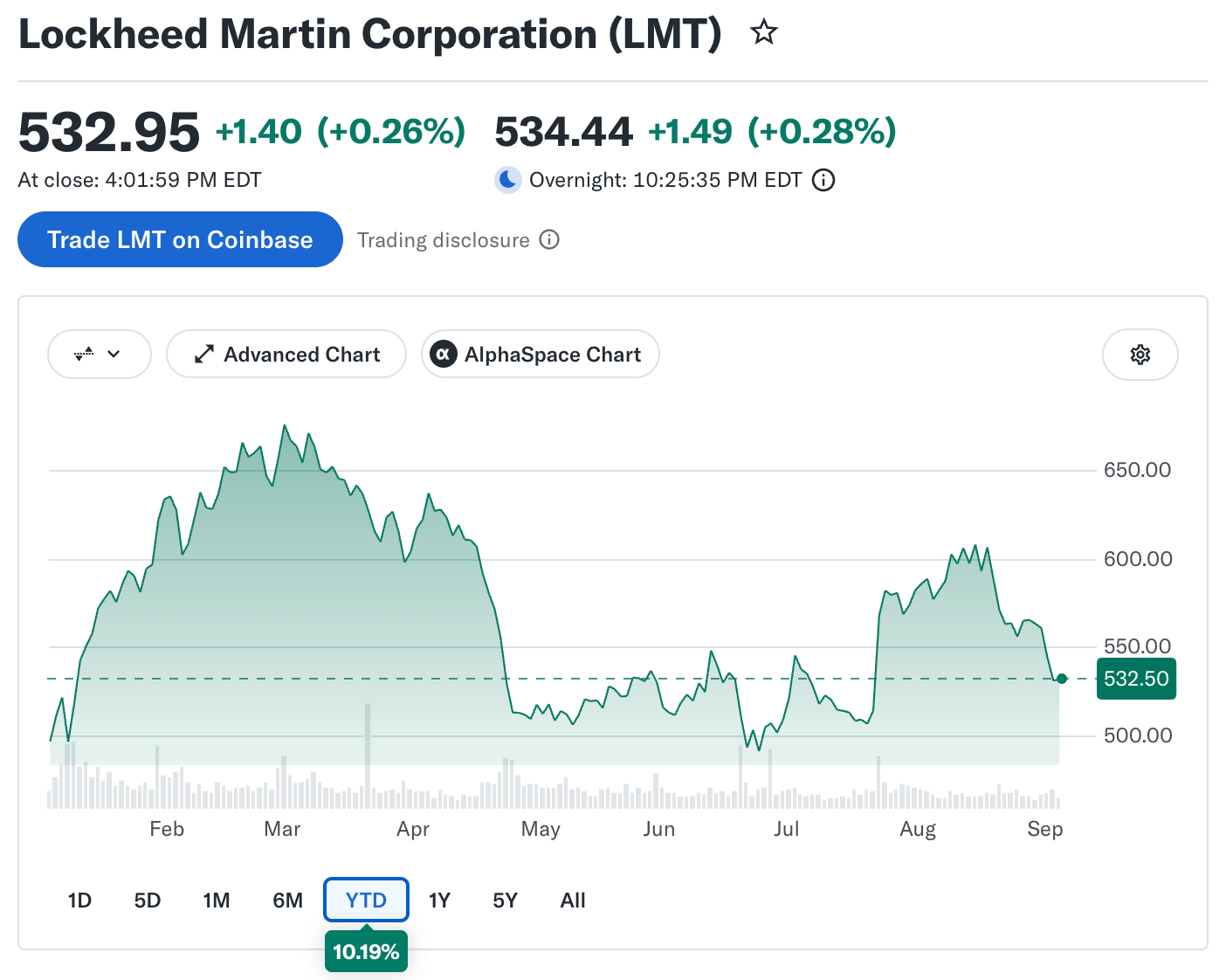Open the Advanced Chart
This screenshot has height=980, width=1226.
[x=286, y=354]
